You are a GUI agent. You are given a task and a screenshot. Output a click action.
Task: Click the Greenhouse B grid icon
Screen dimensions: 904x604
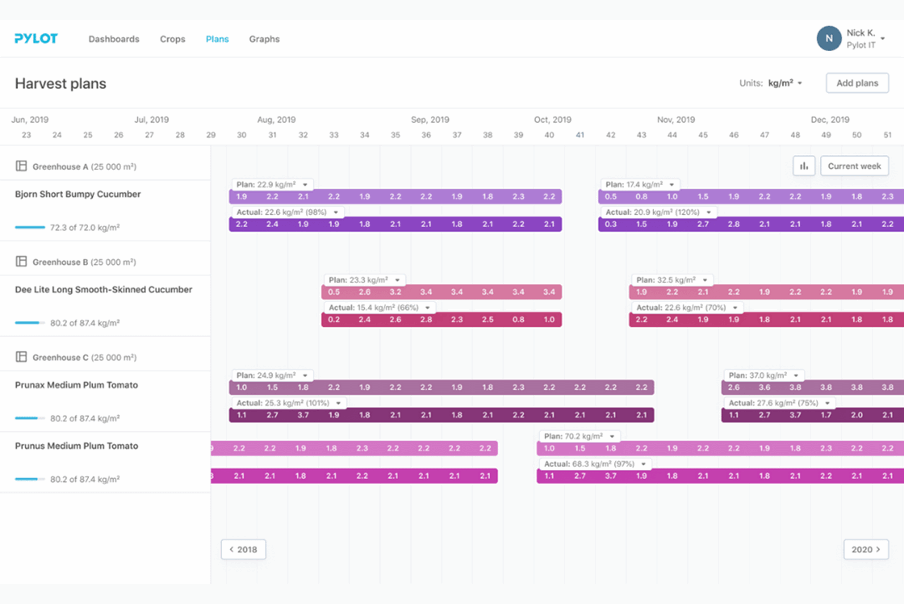(22, 262)
